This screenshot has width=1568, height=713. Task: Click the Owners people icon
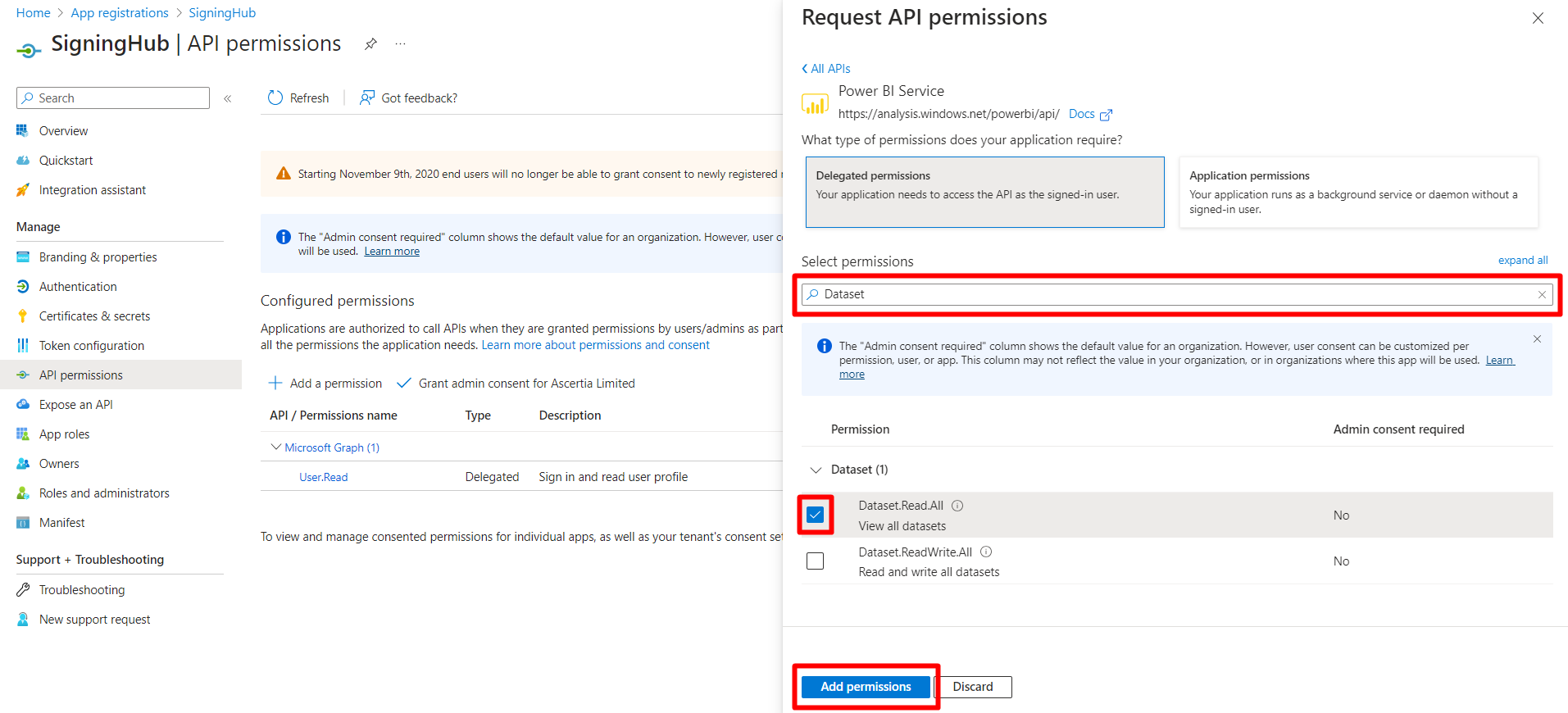click(23, 463)
